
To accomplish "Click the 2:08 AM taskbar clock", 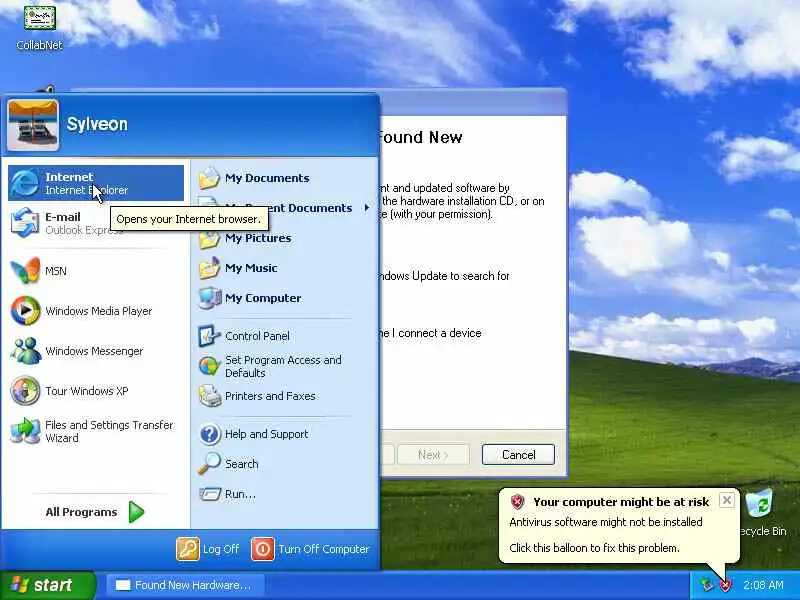I will pos(763,585).
